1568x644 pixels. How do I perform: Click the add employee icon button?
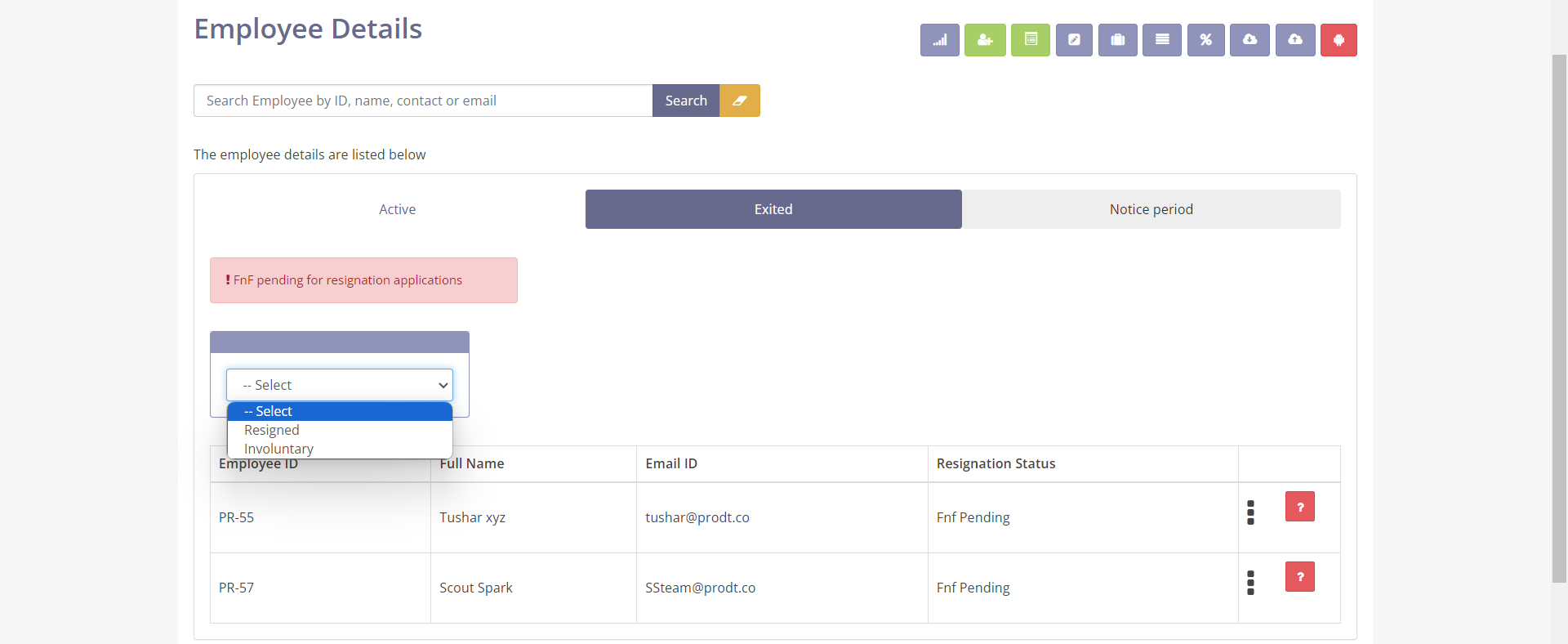tap(985, 40)
